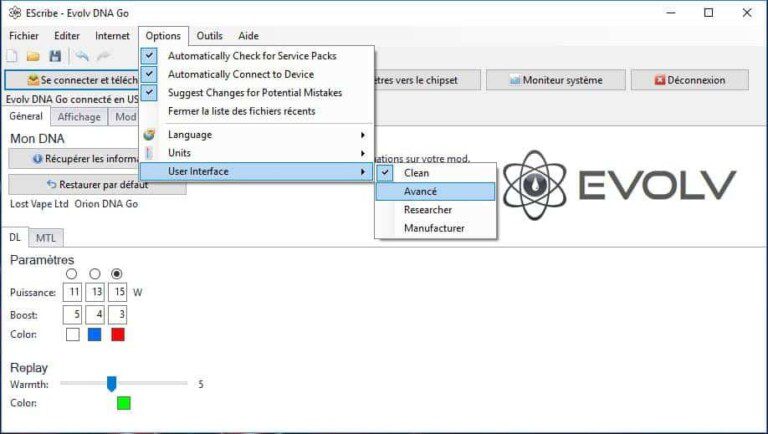Click the 'Lost Vape Ltd' text
The image size is (768, 434).
pos(39,204)
